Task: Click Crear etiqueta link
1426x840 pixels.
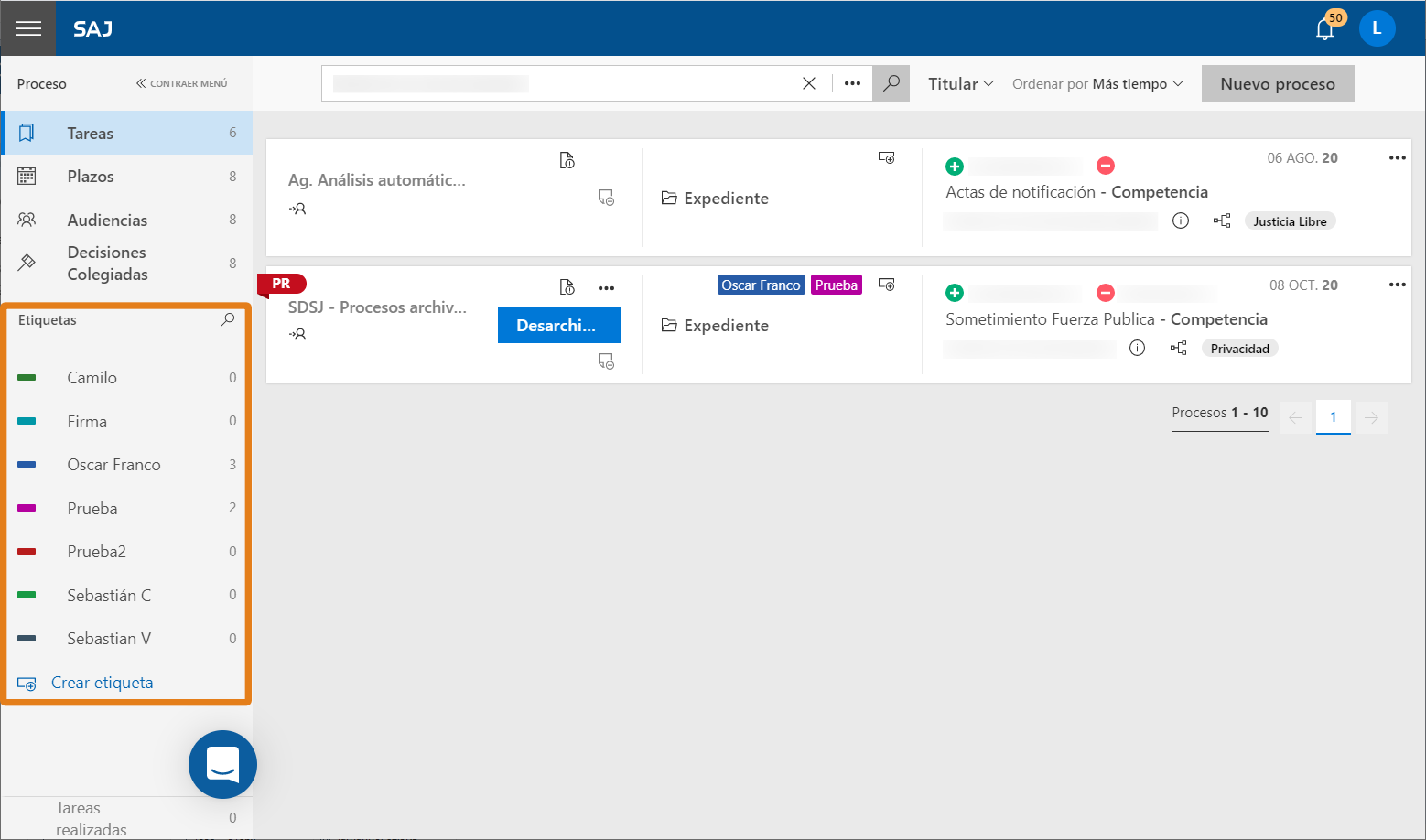Action: [103, 683]
